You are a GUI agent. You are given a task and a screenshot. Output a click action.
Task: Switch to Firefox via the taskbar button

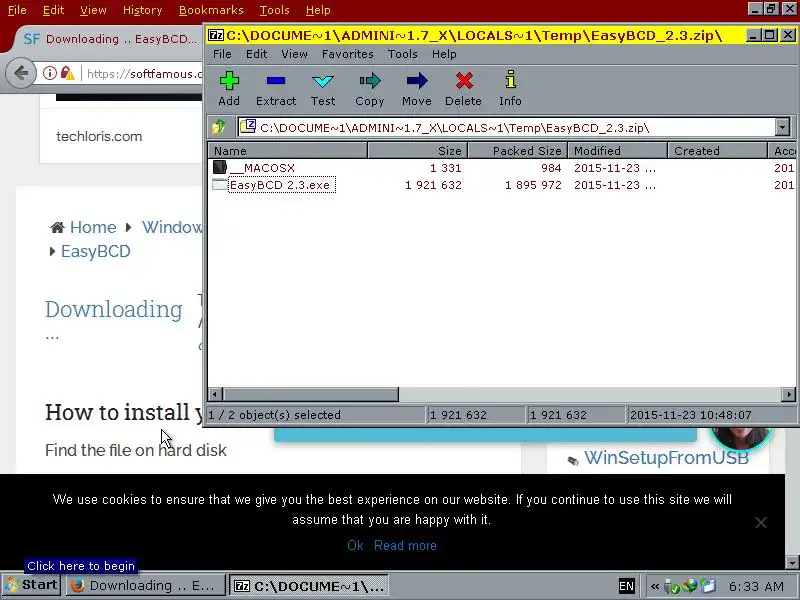coord(145,586)
